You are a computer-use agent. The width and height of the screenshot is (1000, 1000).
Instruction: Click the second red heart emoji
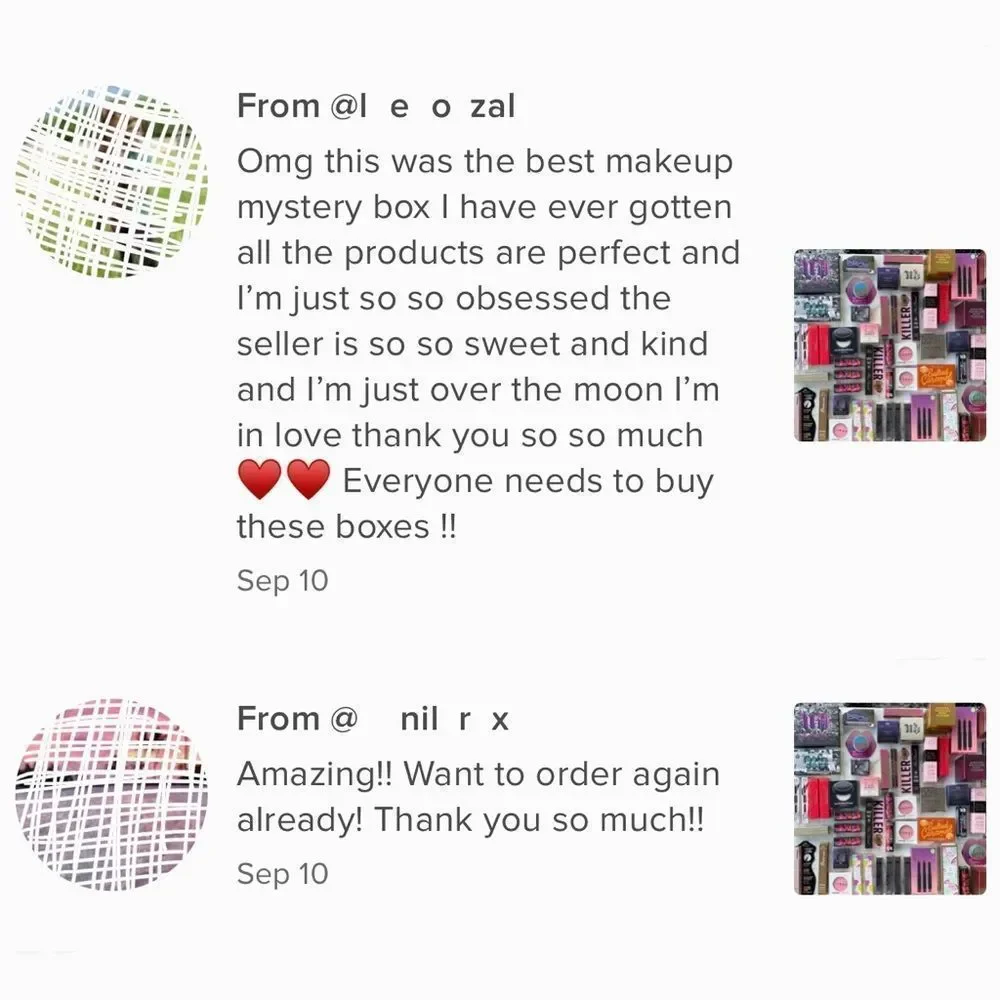[x=308, y=481]
